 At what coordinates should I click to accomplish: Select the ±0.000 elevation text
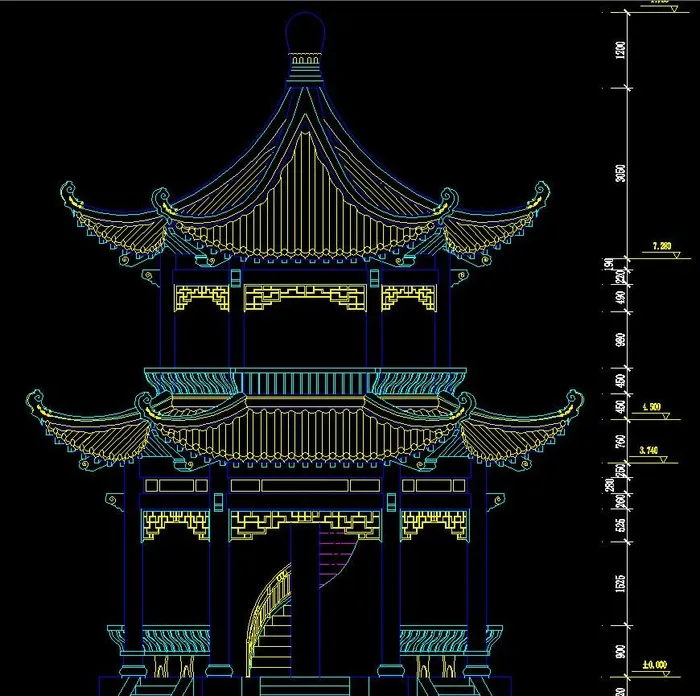[x=655, y=665]
